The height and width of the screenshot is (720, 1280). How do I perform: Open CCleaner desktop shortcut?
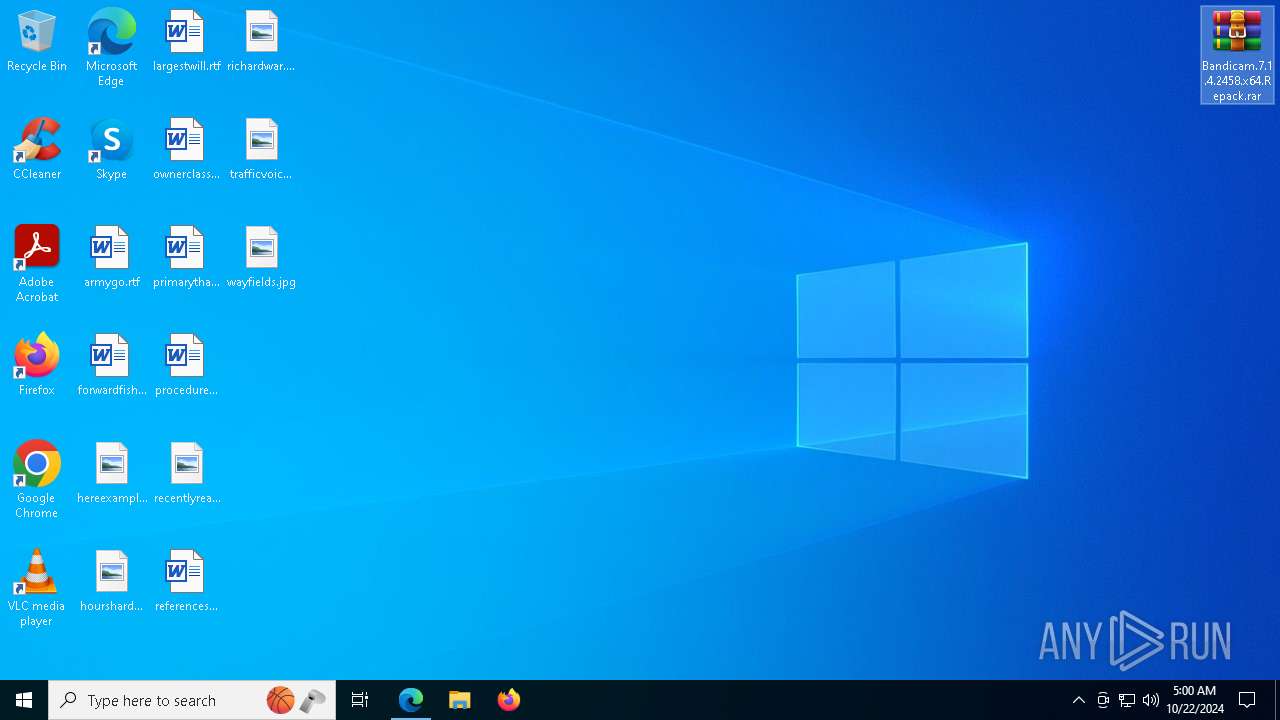[x=37, y=150]
